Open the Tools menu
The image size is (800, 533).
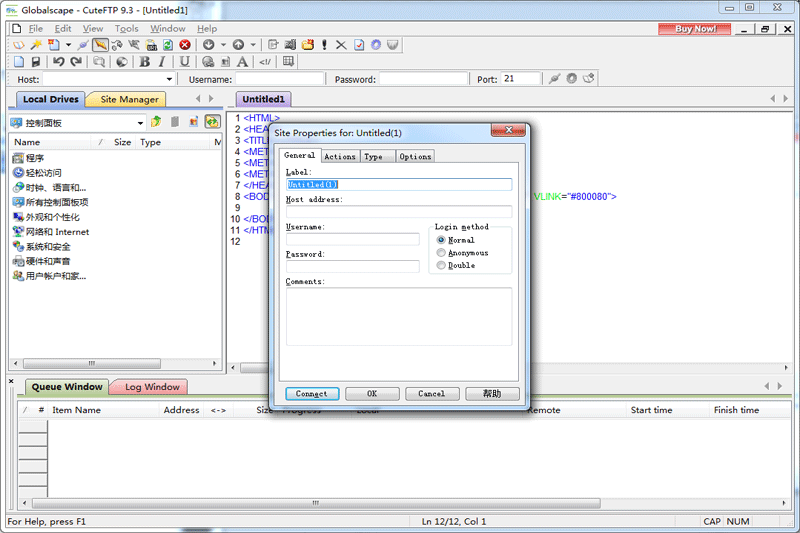(126, 29)
